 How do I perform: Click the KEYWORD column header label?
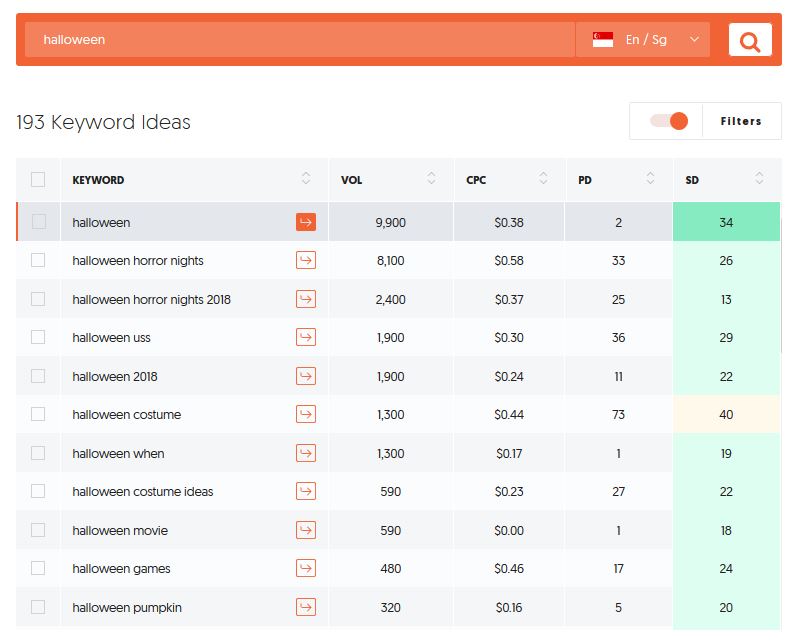coord(98,180)
